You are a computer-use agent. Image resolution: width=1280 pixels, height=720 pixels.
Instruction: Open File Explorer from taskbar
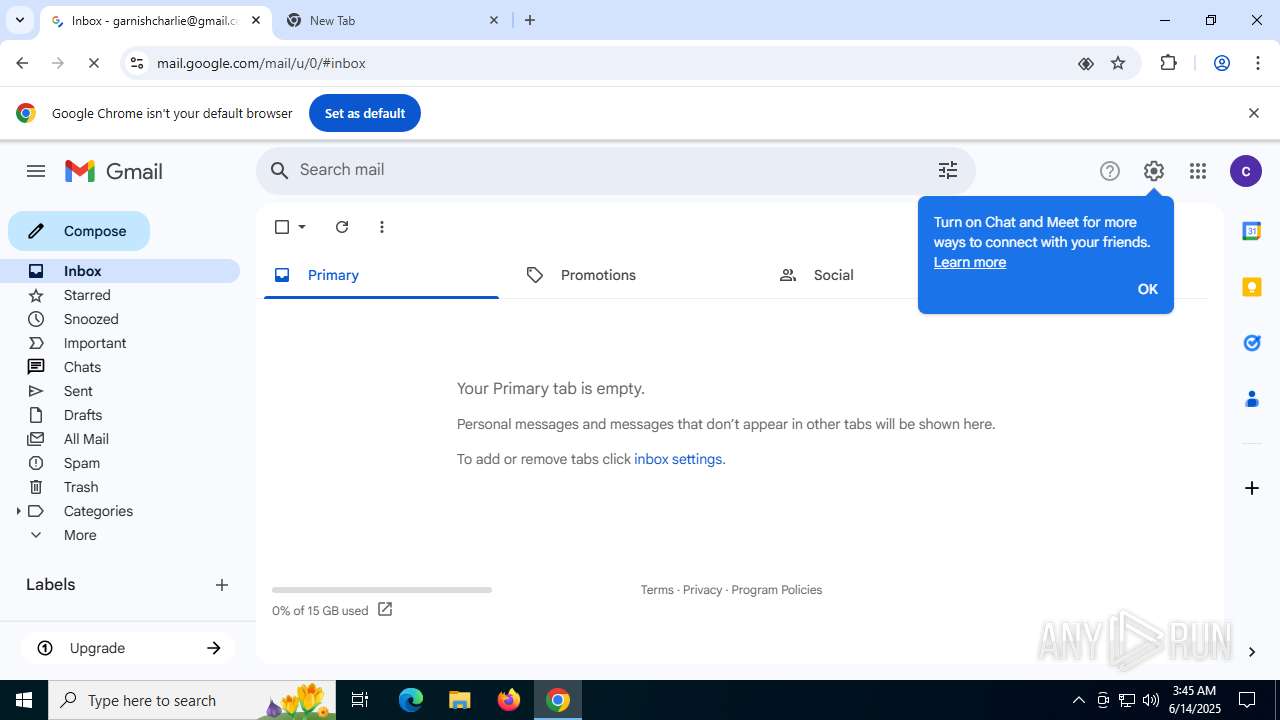click(459, 700)
